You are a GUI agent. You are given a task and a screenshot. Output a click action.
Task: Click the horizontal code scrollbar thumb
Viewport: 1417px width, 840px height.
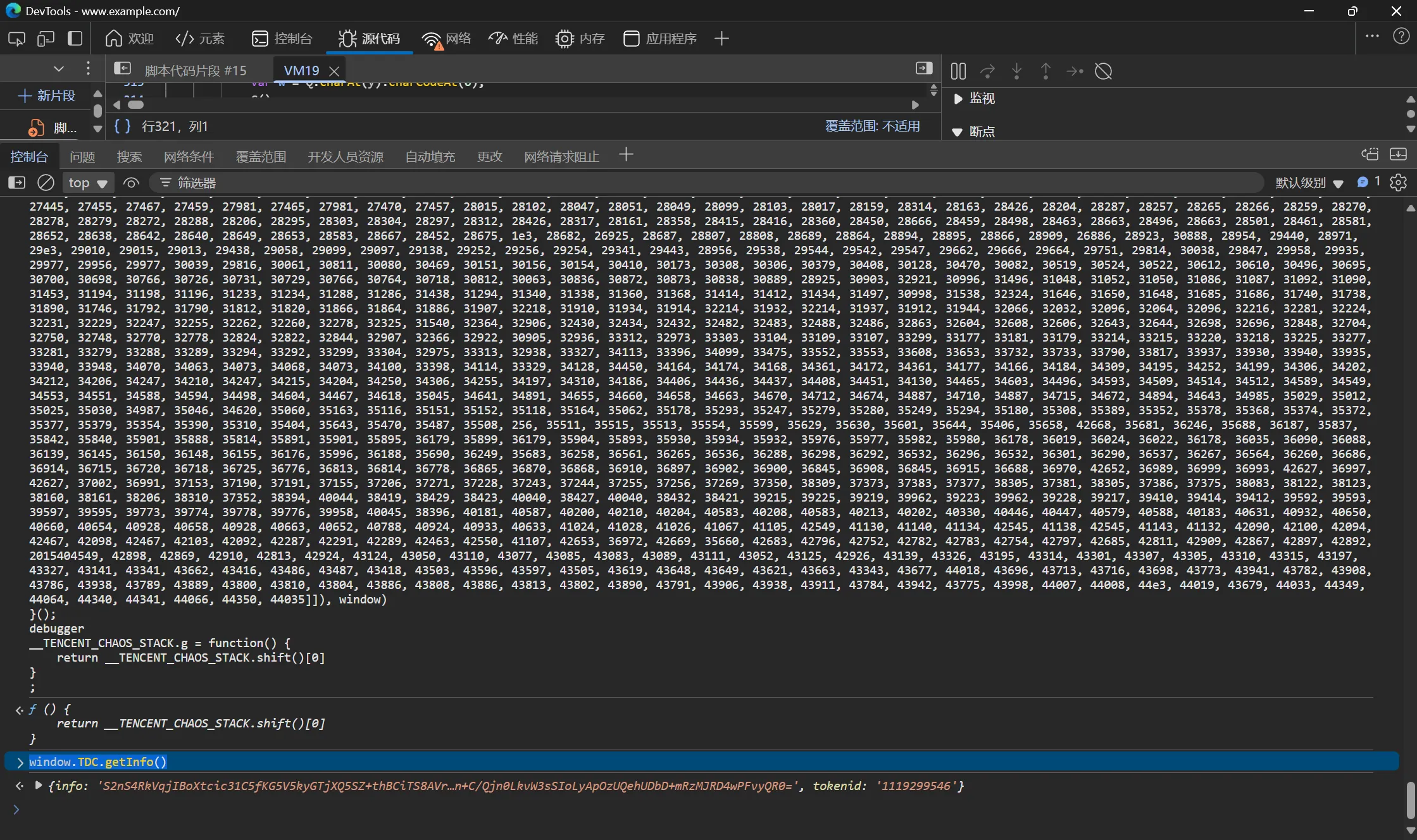[135, 104]
